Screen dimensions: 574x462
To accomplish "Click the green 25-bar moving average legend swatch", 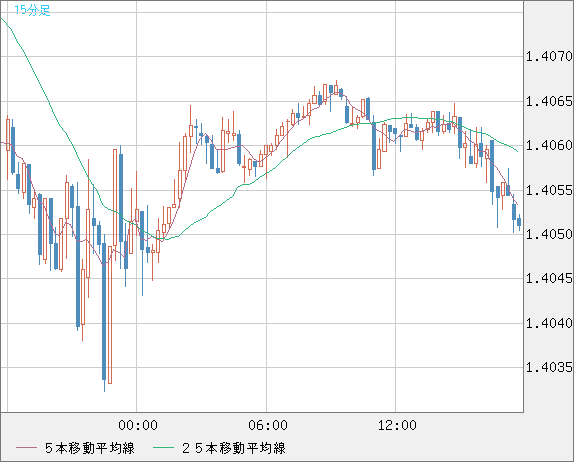I will coord(163,448).
